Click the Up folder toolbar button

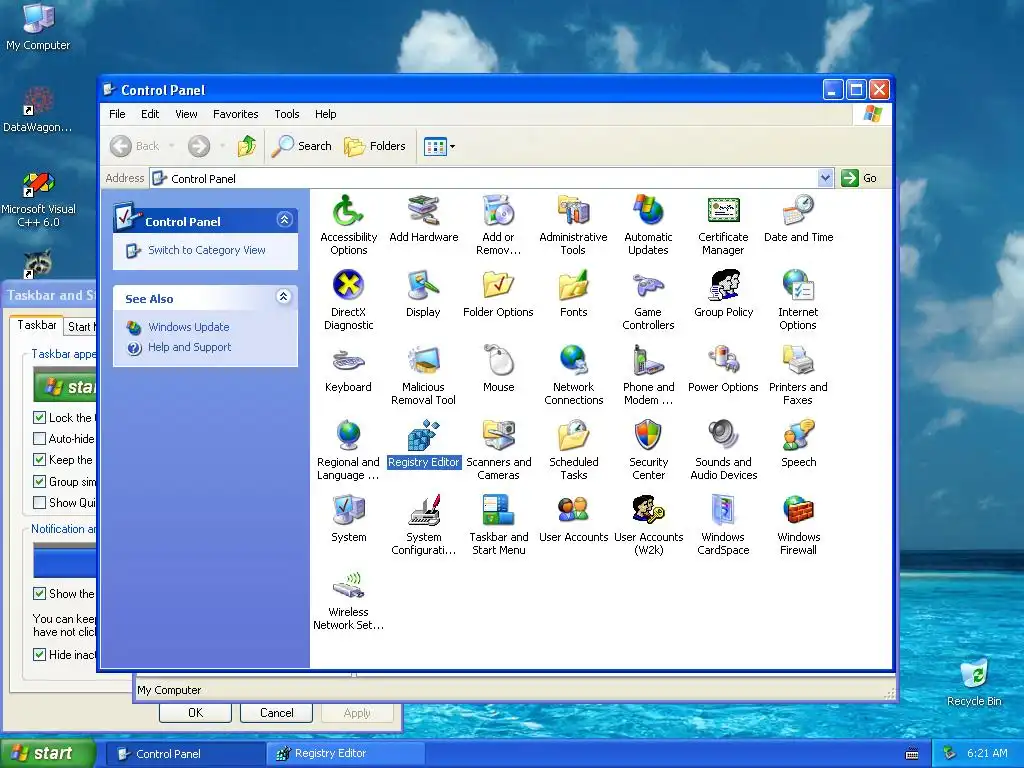click(247, 146)
